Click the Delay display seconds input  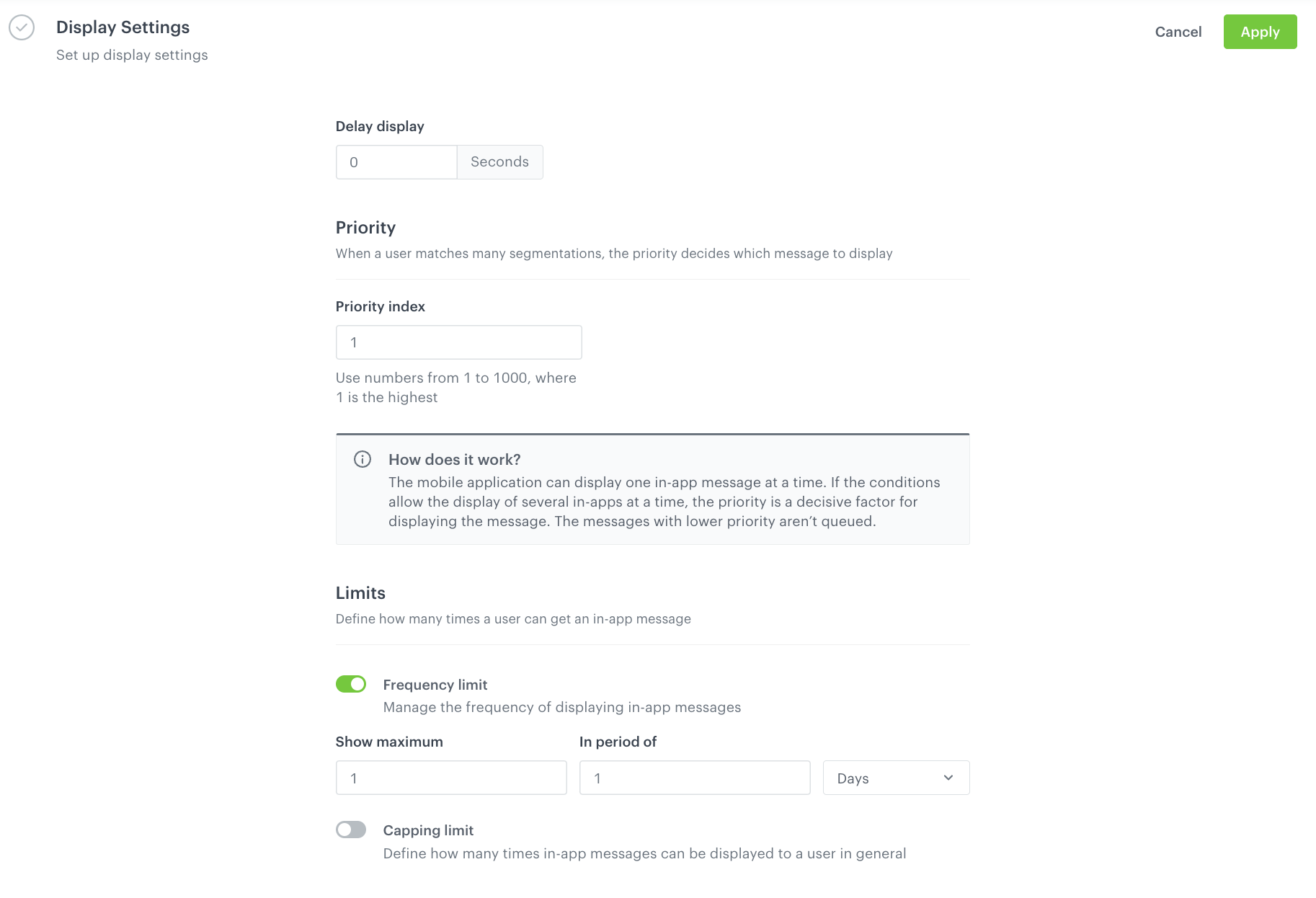tap(396, 161)
